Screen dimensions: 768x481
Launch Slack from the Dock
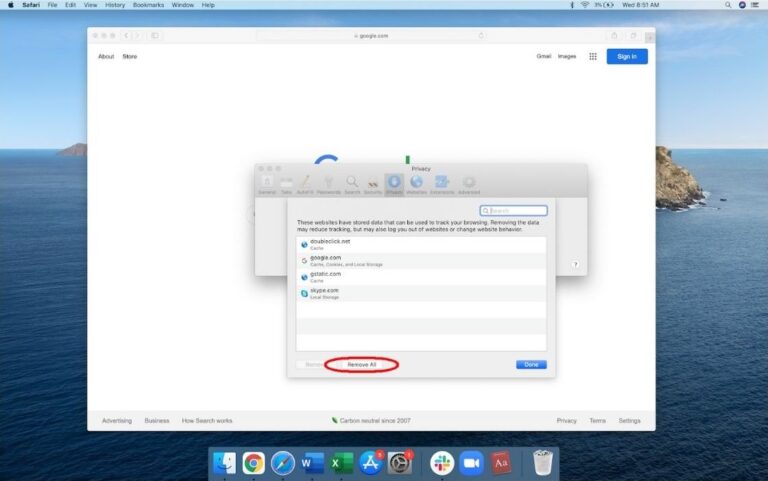coord(442,462)
